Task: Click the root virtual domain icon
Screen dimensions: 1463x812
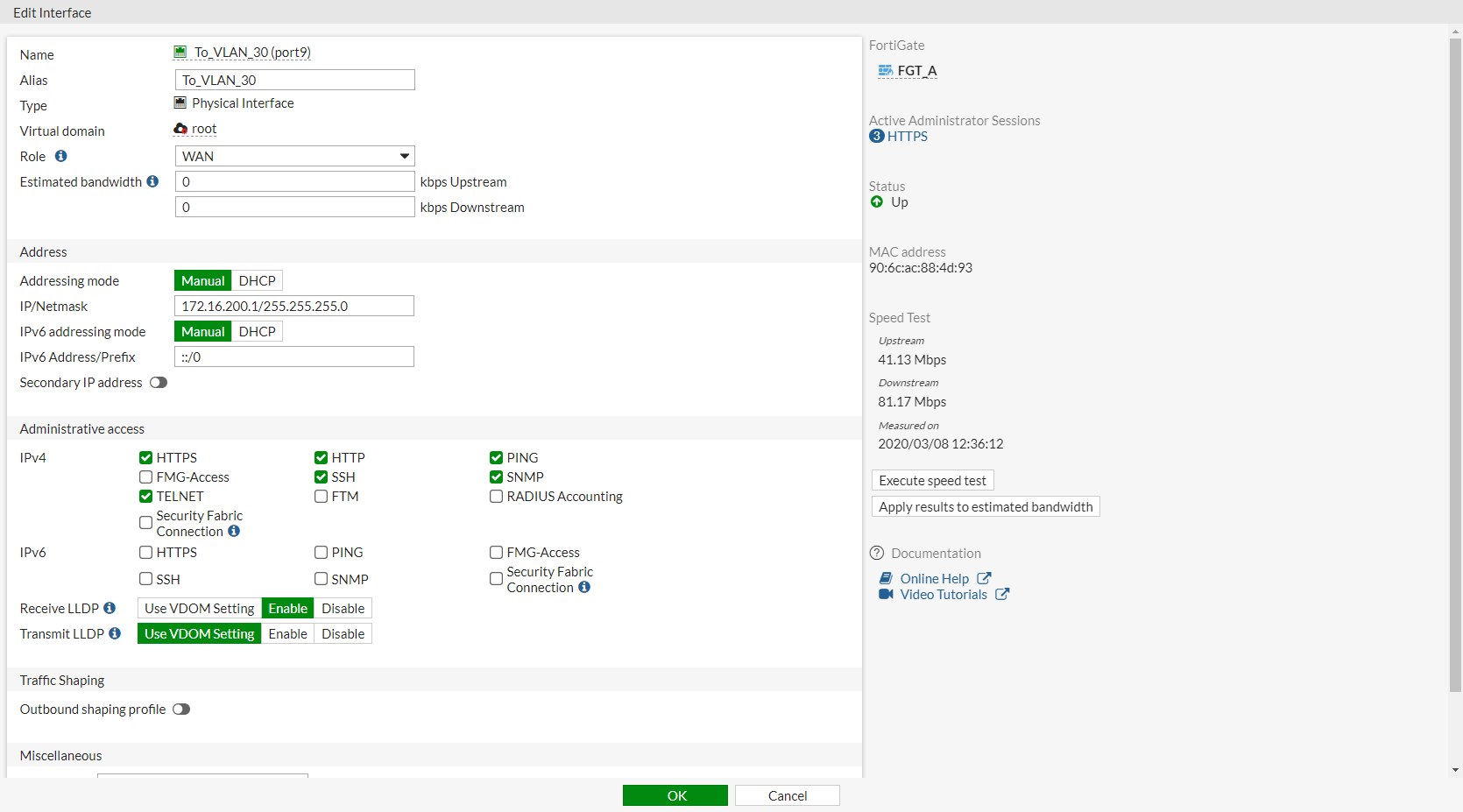Action: [180, 129]
